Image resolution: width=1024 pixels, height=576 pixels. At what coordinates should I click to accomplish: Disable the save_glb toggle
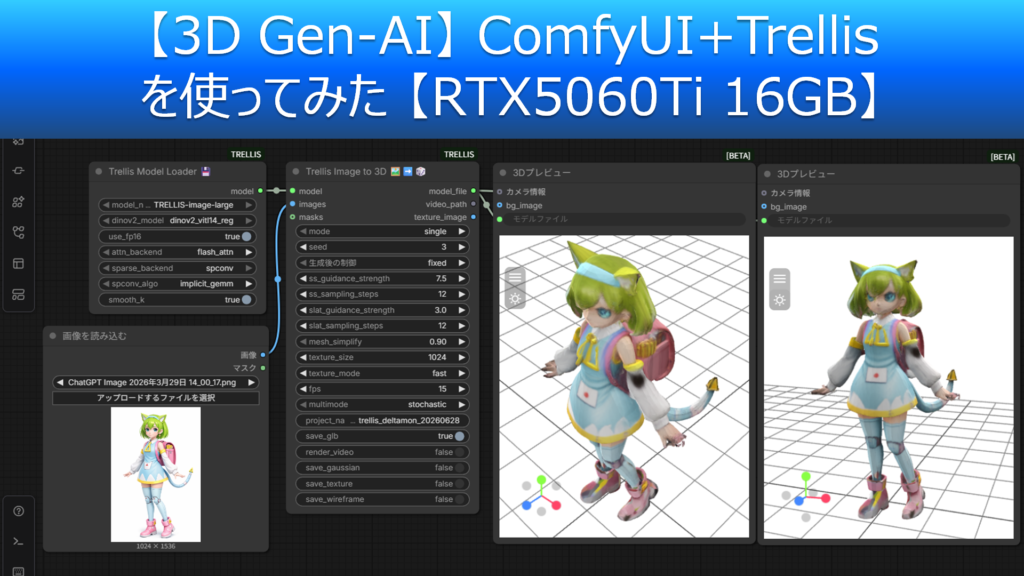pyautogui.click(x=460, y=436)
